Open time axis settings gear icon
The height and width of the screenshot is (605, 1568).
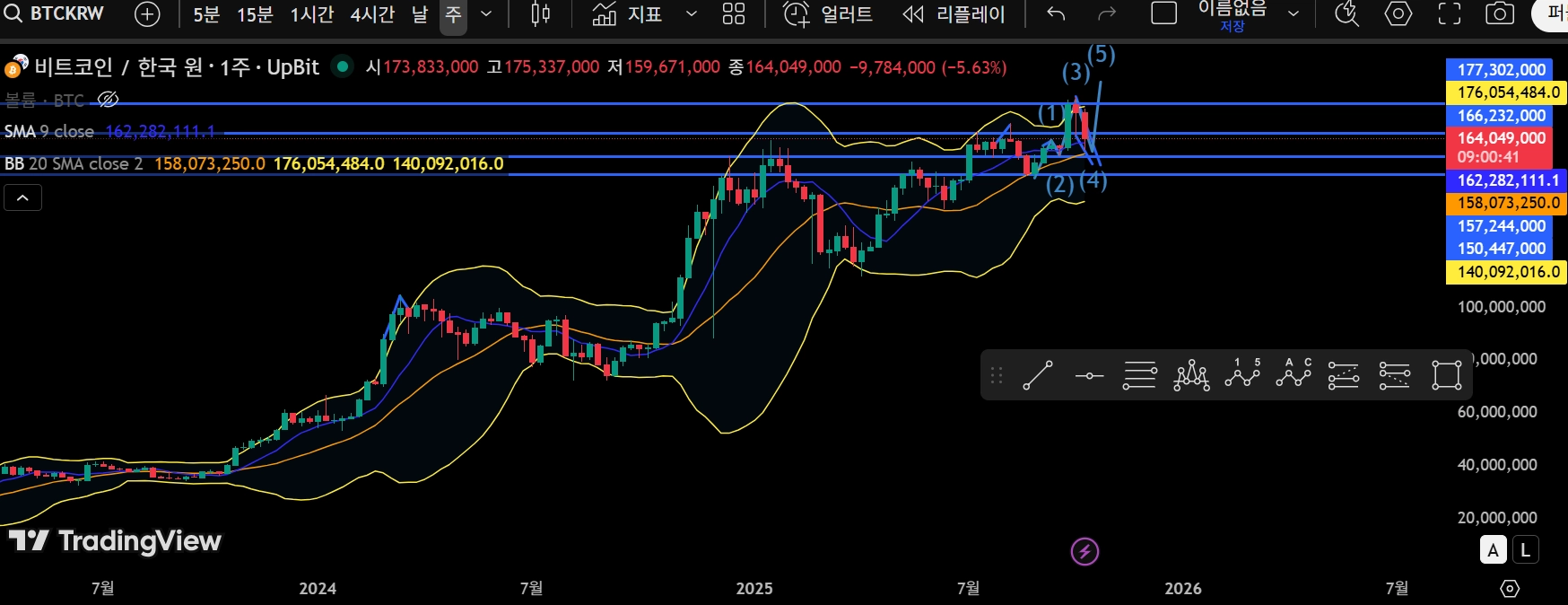tap(1510, 589)
